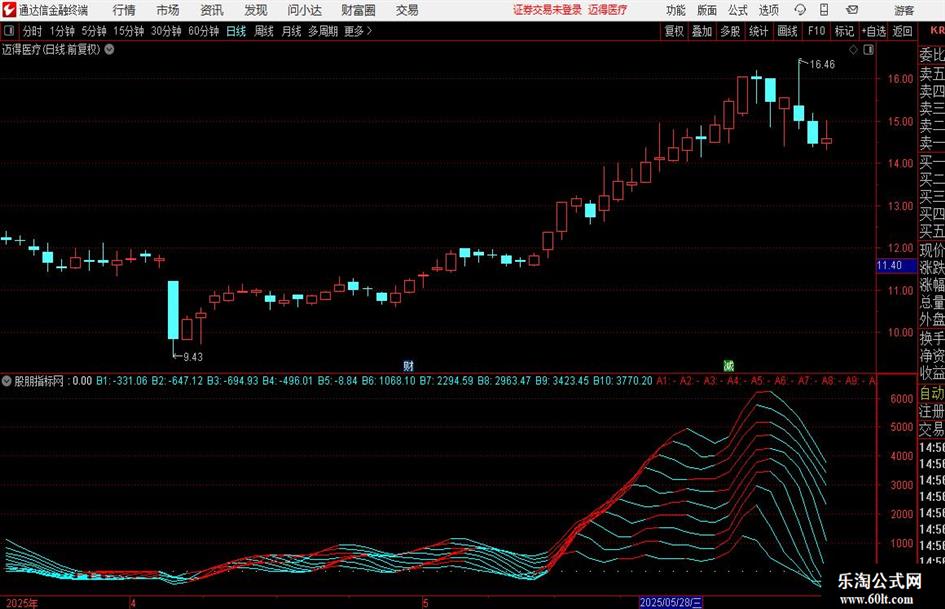Add stock with +自选 button
945x609 pixels.
[873, 31]
